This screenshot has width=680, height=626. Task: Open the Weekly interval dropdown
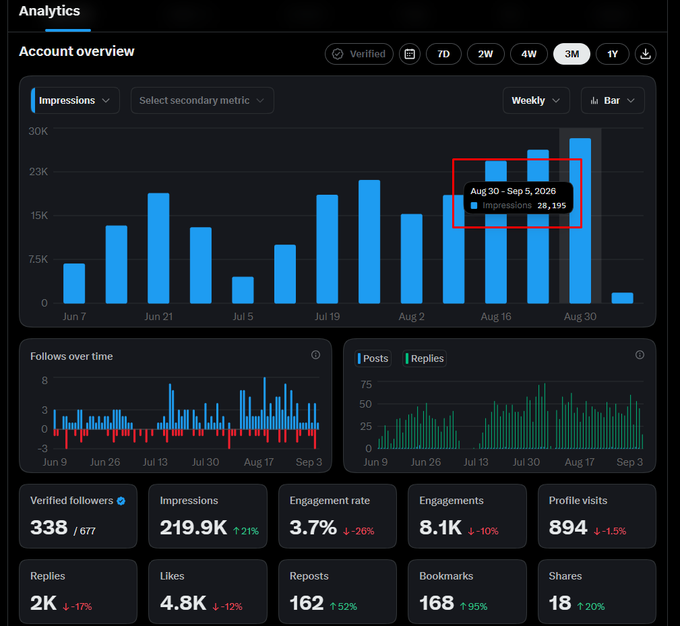[536, 101]
